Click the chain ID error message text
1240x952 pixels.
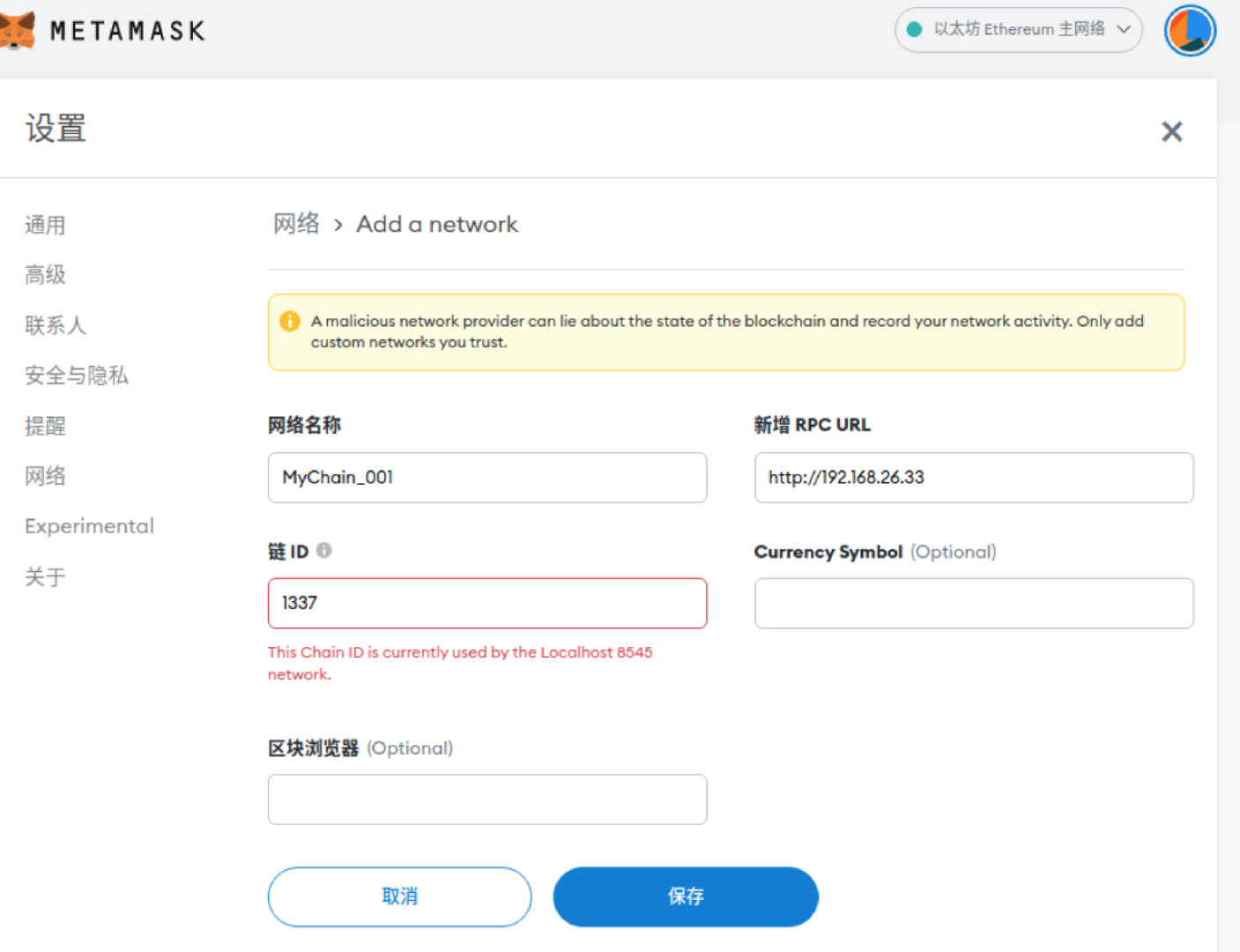460,663
